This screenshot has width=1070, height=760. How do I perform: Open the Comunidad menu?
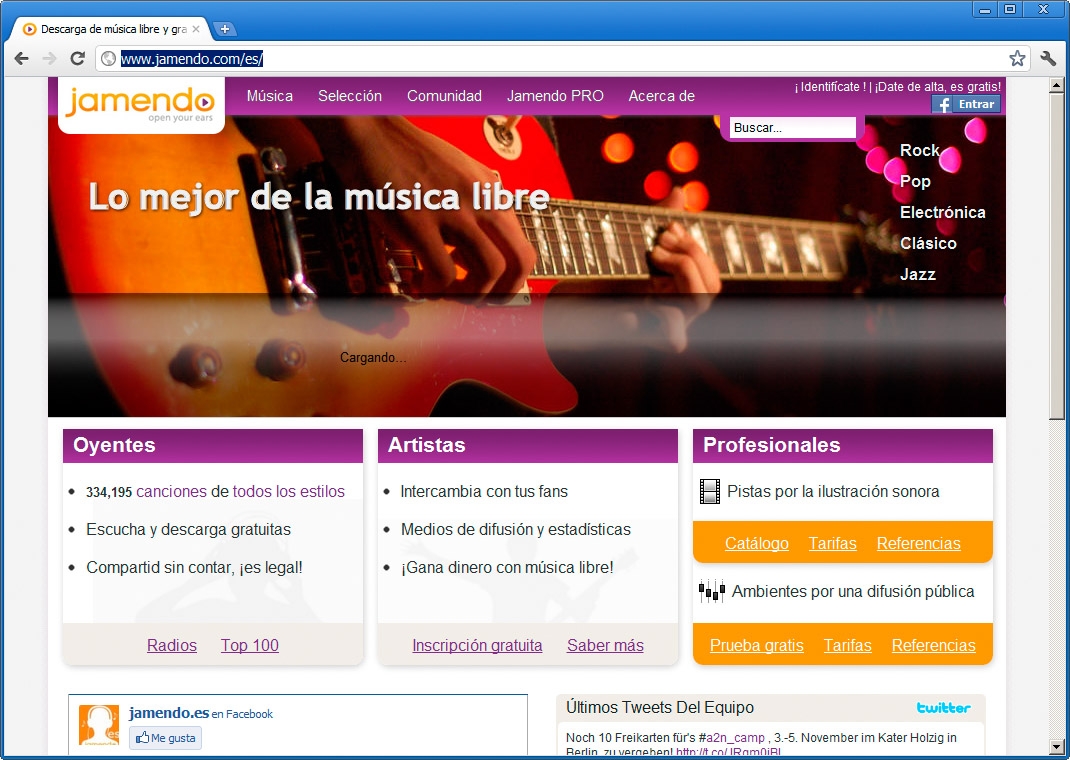pos(444,96)
